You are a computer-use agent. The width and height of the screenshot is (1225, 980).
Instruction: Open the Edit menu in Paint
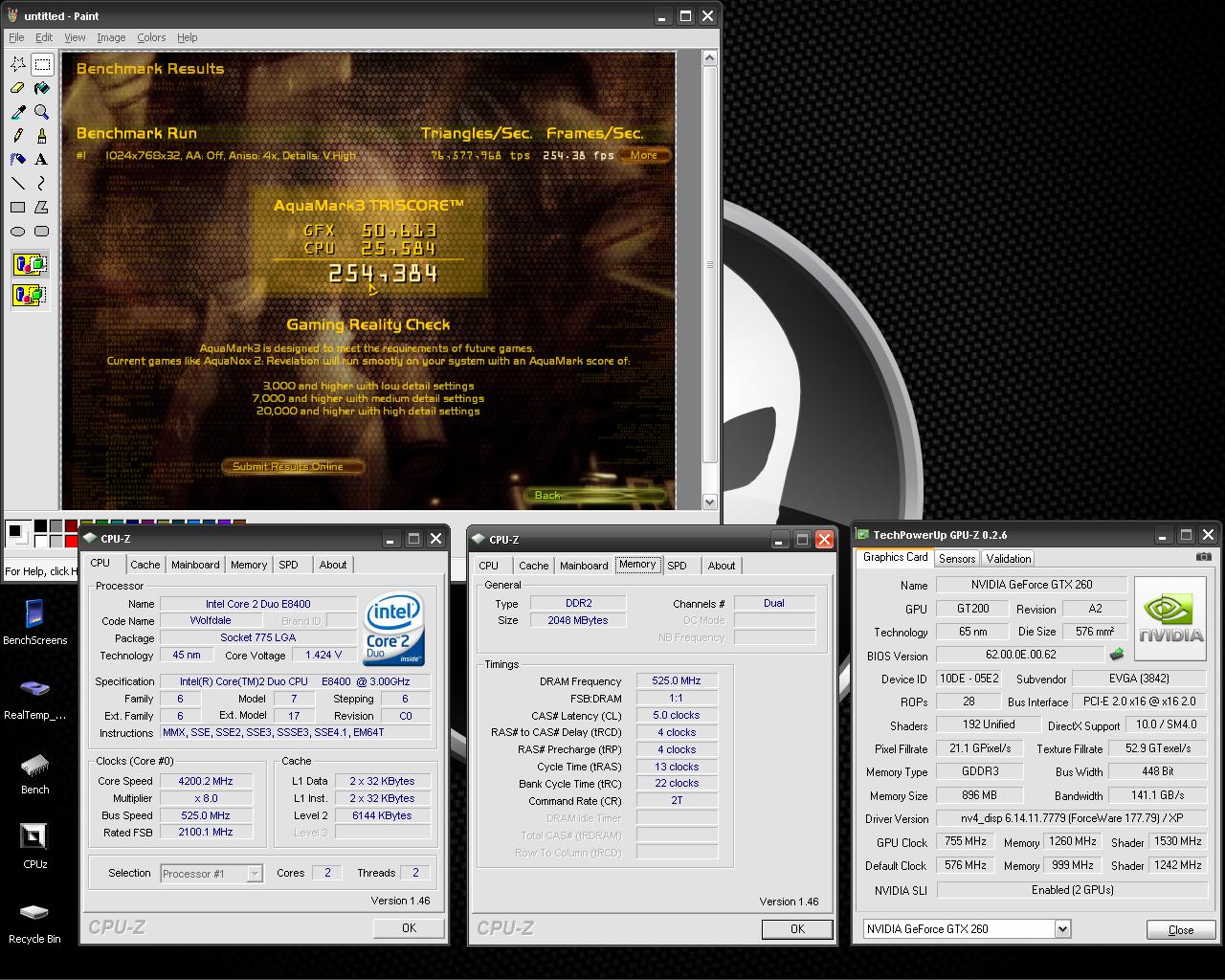(x=44, y=37)
